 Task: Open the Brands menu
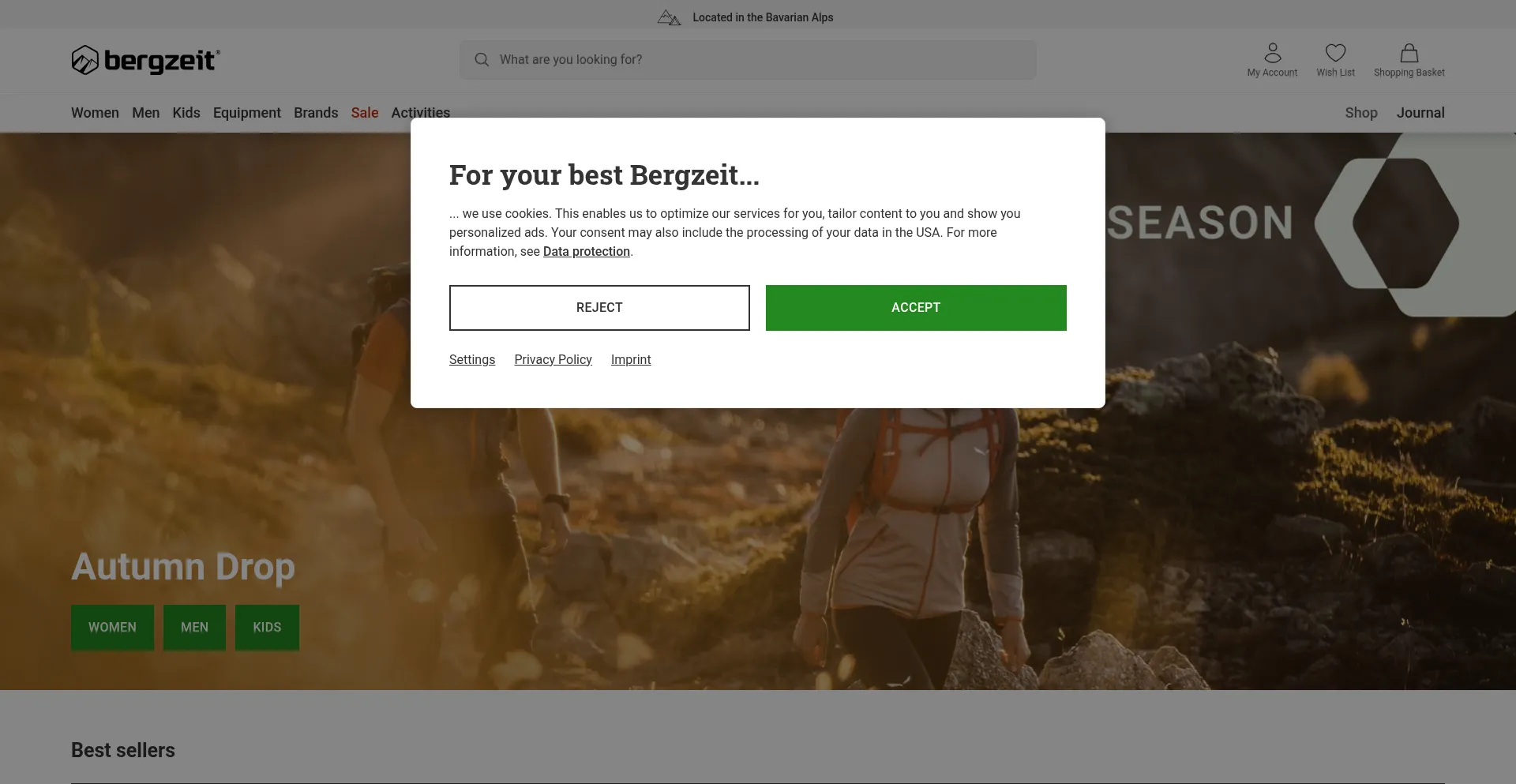316,113
